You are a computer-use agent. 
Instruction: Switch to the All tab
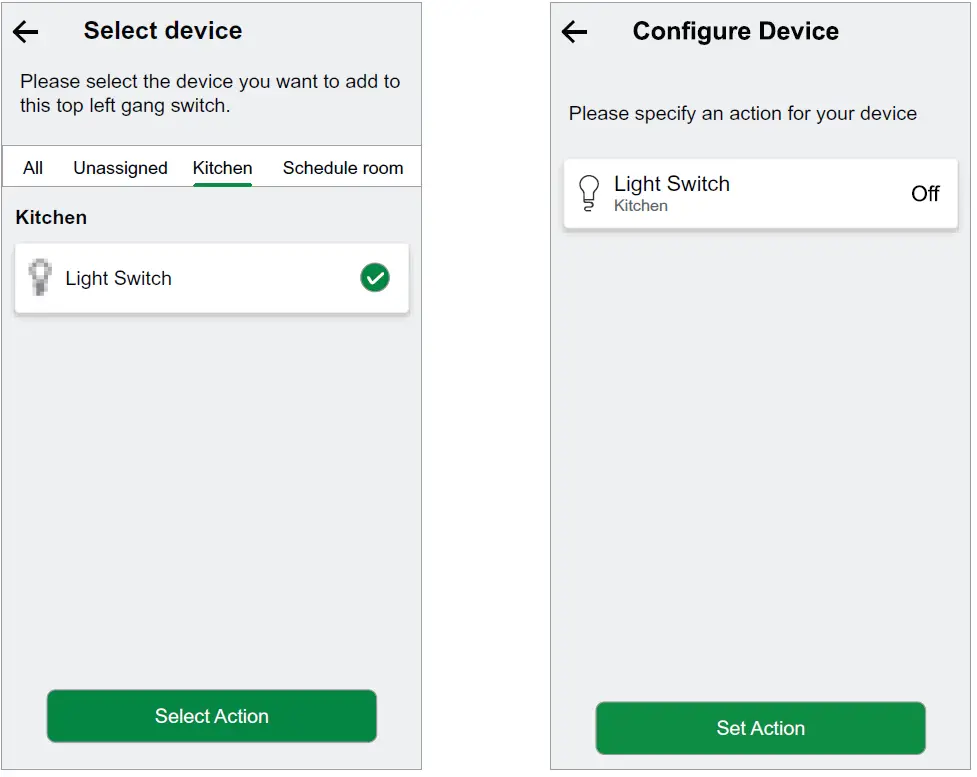32,167
